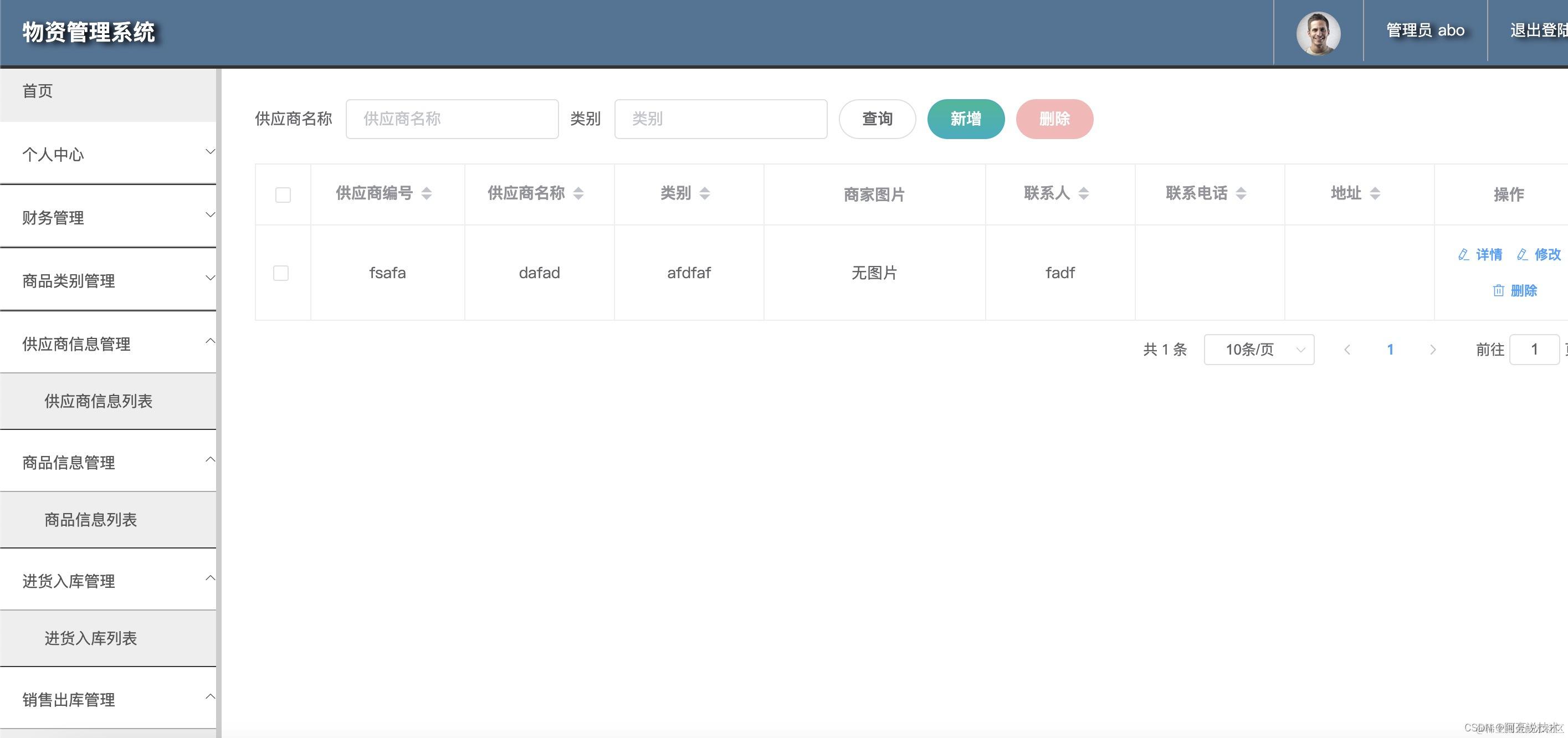Sort by 供应商编号 column sort icon
This screenshot has width=1568, height=738.
coord(427,193)
